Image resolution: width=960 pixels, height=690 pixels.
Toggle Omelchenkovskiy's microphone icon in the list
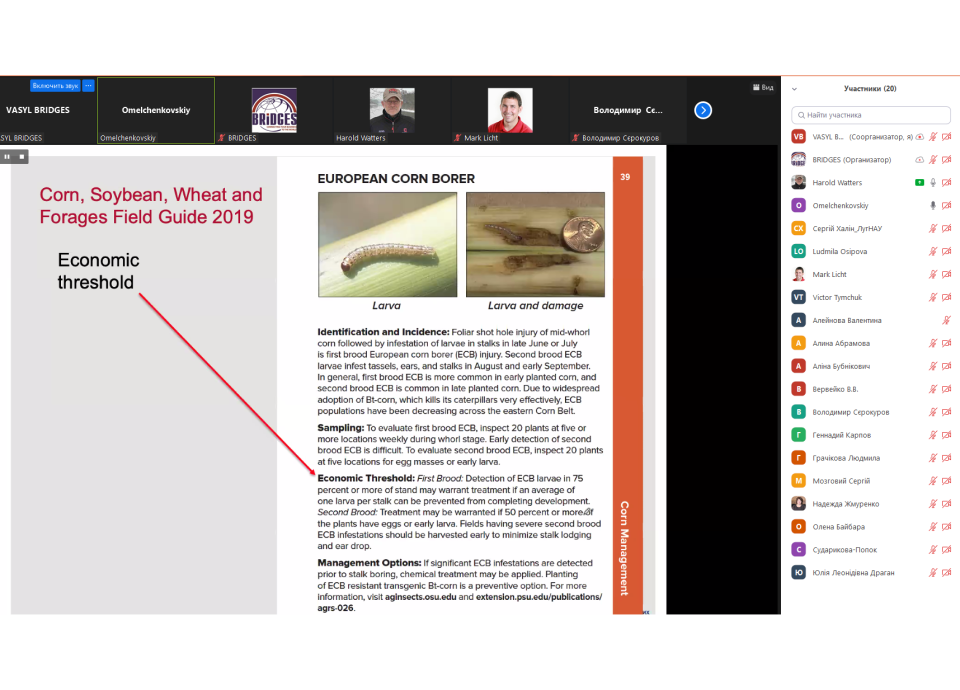point(933,205)
